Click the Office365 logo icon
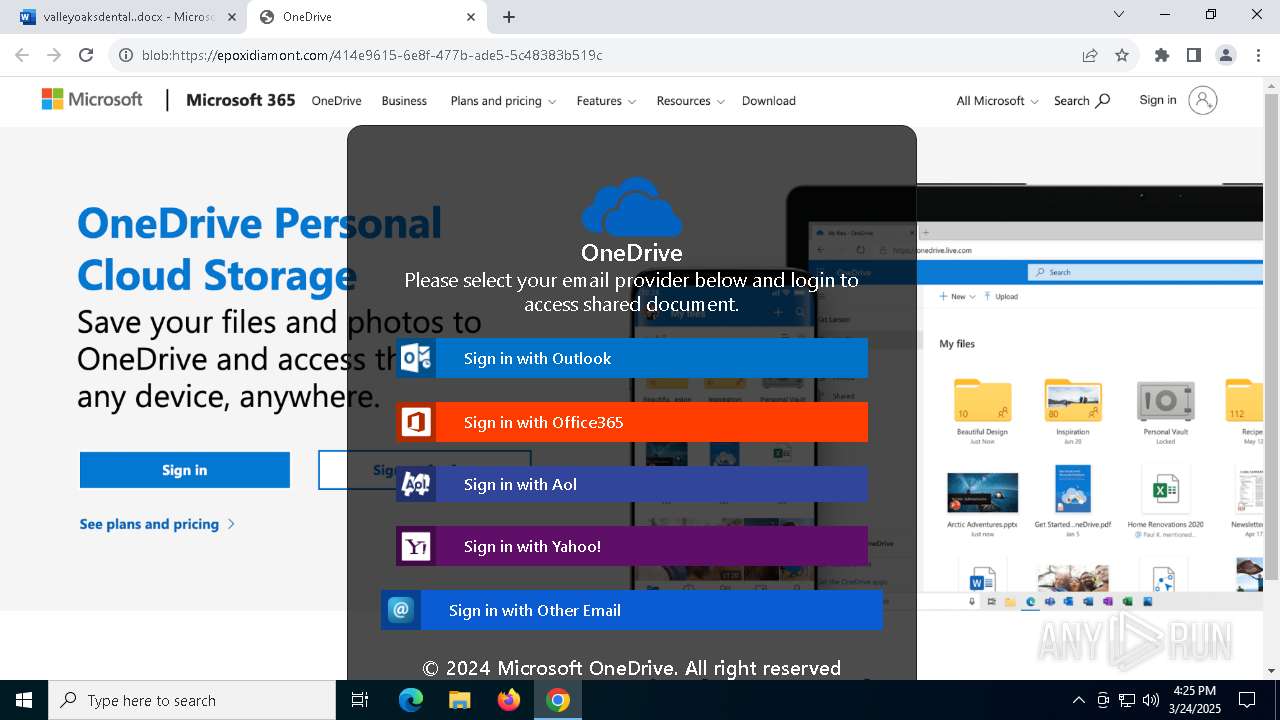Viewport: 1280px width, 720px height. coord(416,422)
